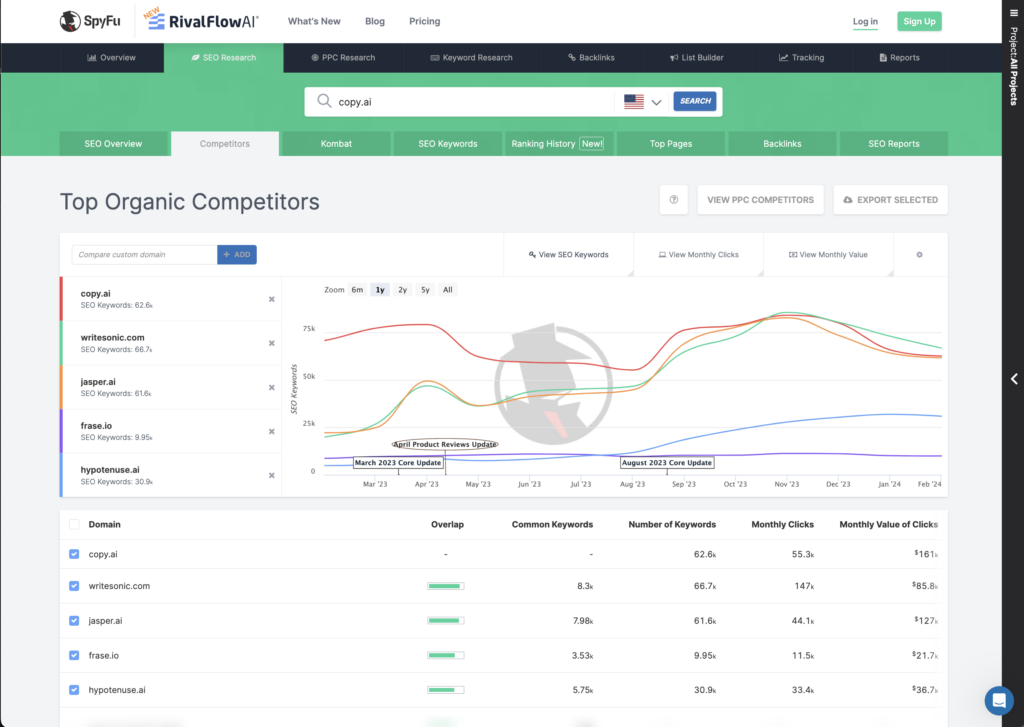Select View SEO Keywords chart mode
Screen dimensions: 1024x727
pos(568,255)
